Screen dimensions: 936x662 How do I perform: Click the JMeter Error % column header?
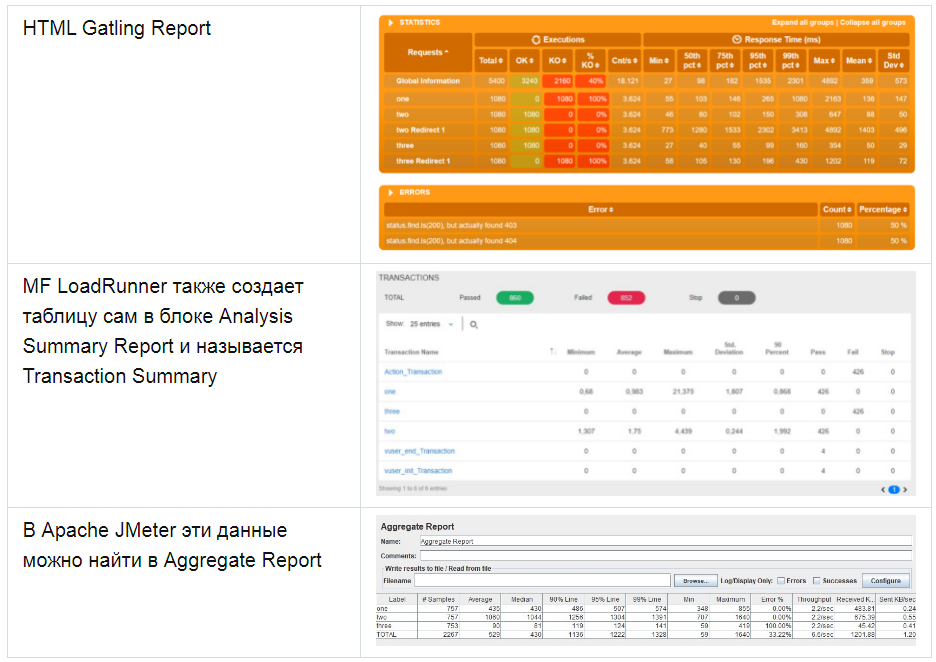pyautogui.click(x=771, y=599)
